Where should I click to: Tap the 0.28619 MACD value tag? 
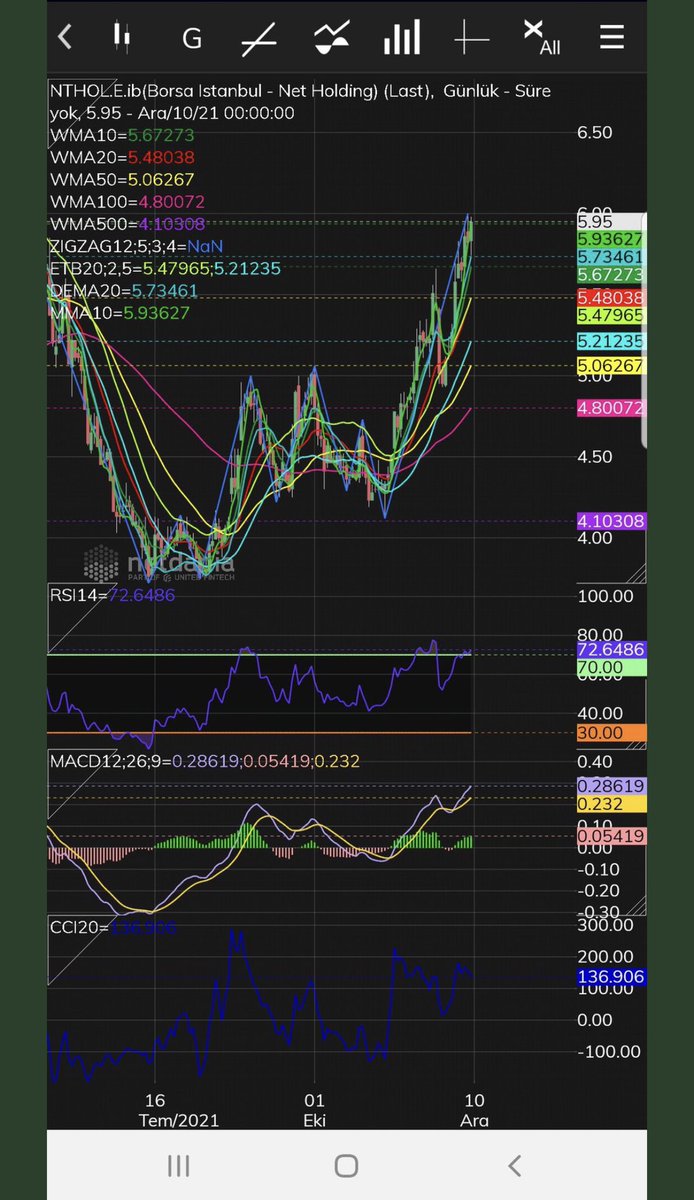click(611, 786)
